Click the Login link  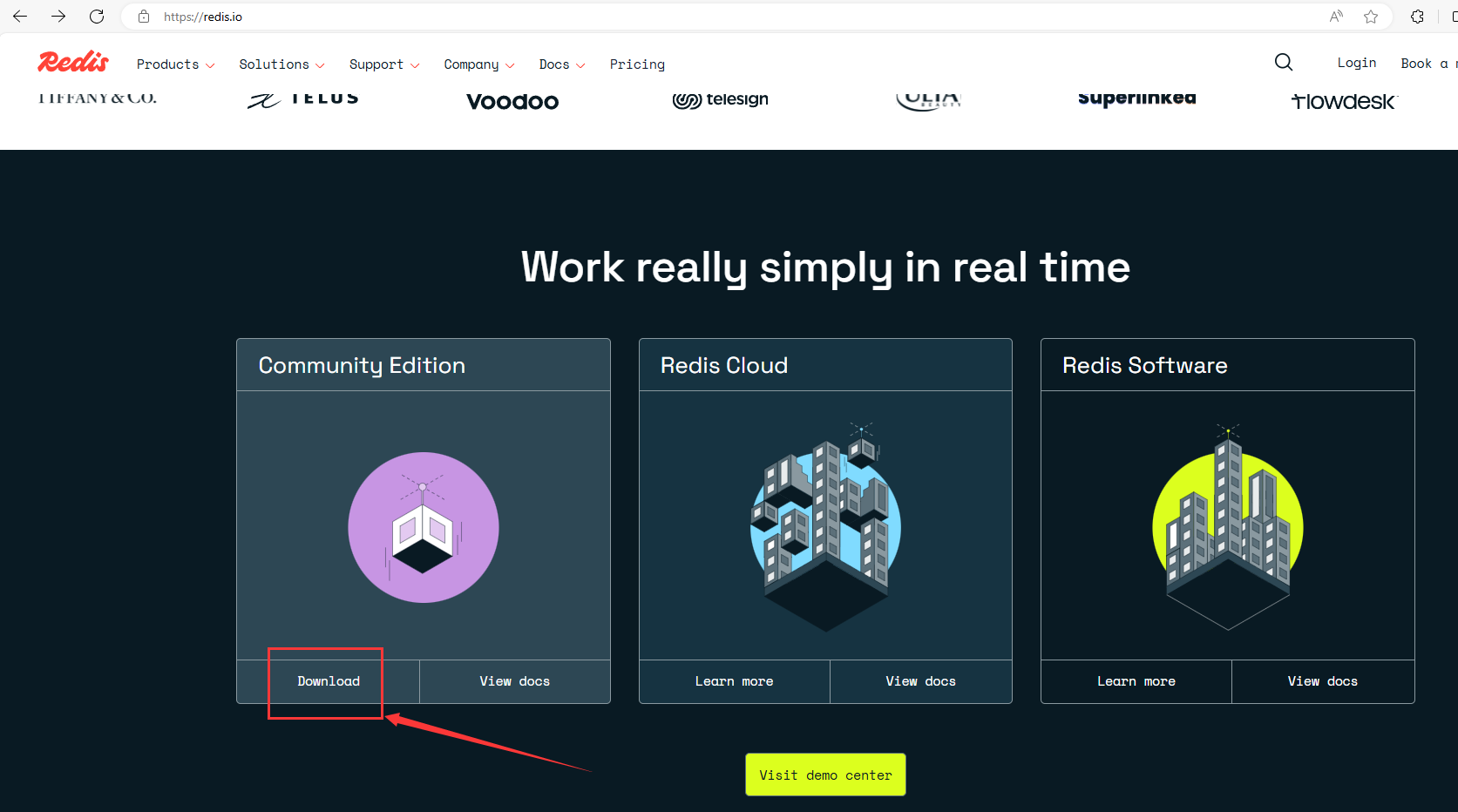(x=1357, y=63)
